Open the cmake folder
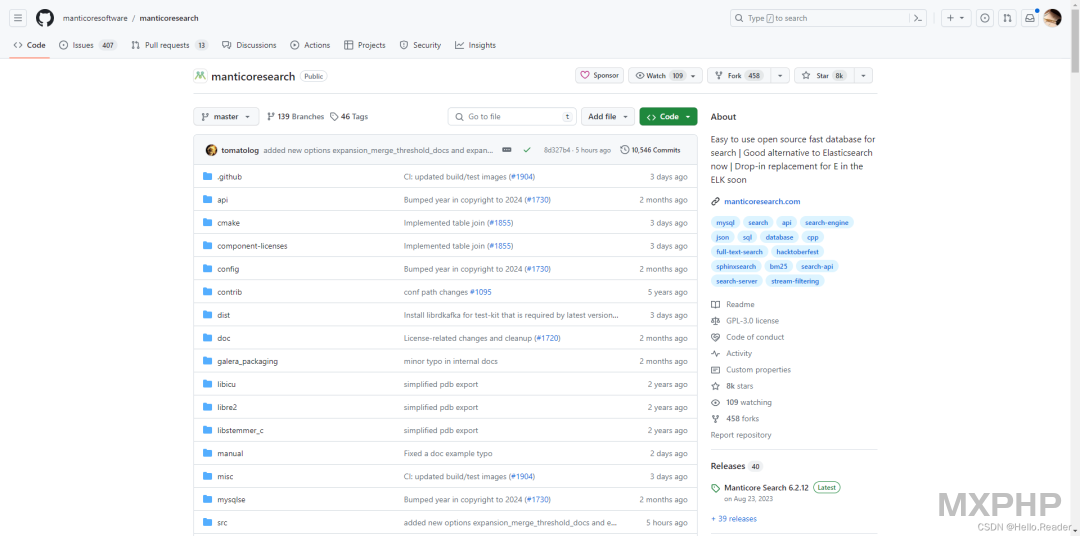The image size is (1080, 536). (229, 223)
